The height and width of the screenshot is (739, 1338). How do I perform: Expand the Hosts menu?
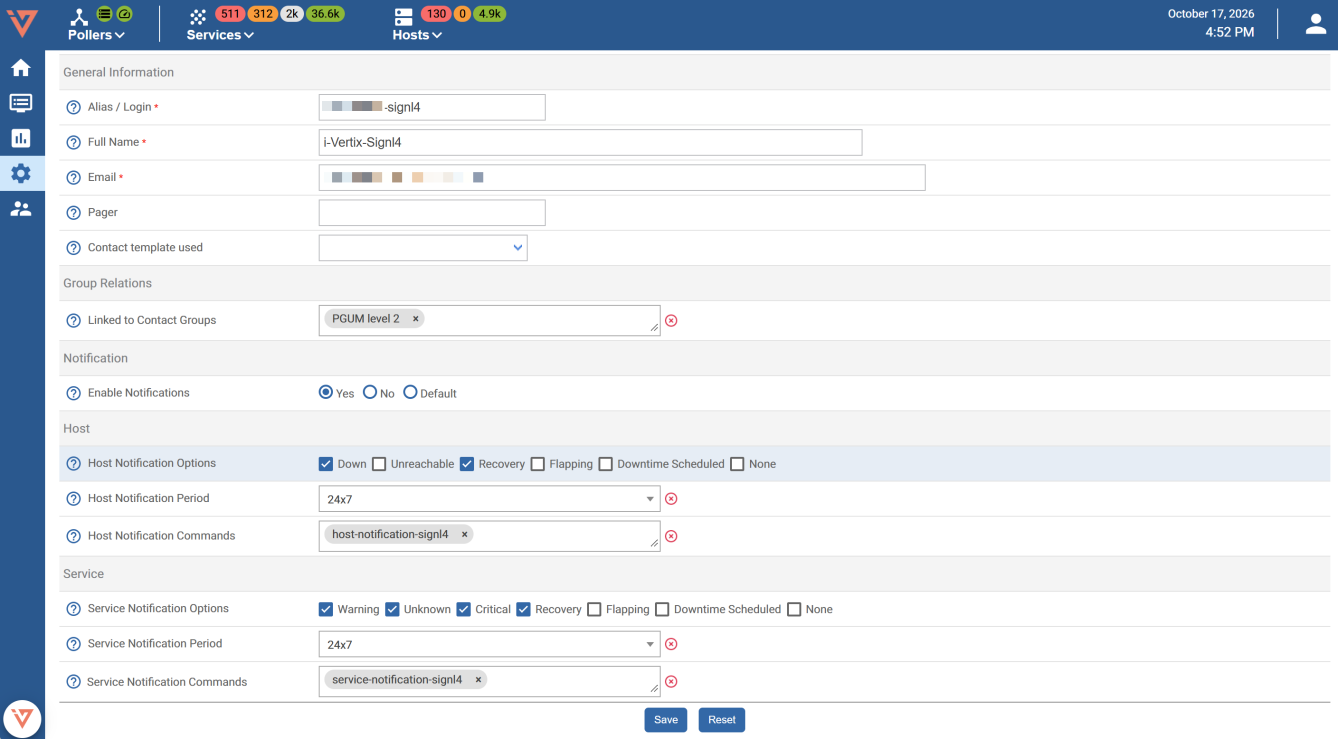[x=417, y=35]
